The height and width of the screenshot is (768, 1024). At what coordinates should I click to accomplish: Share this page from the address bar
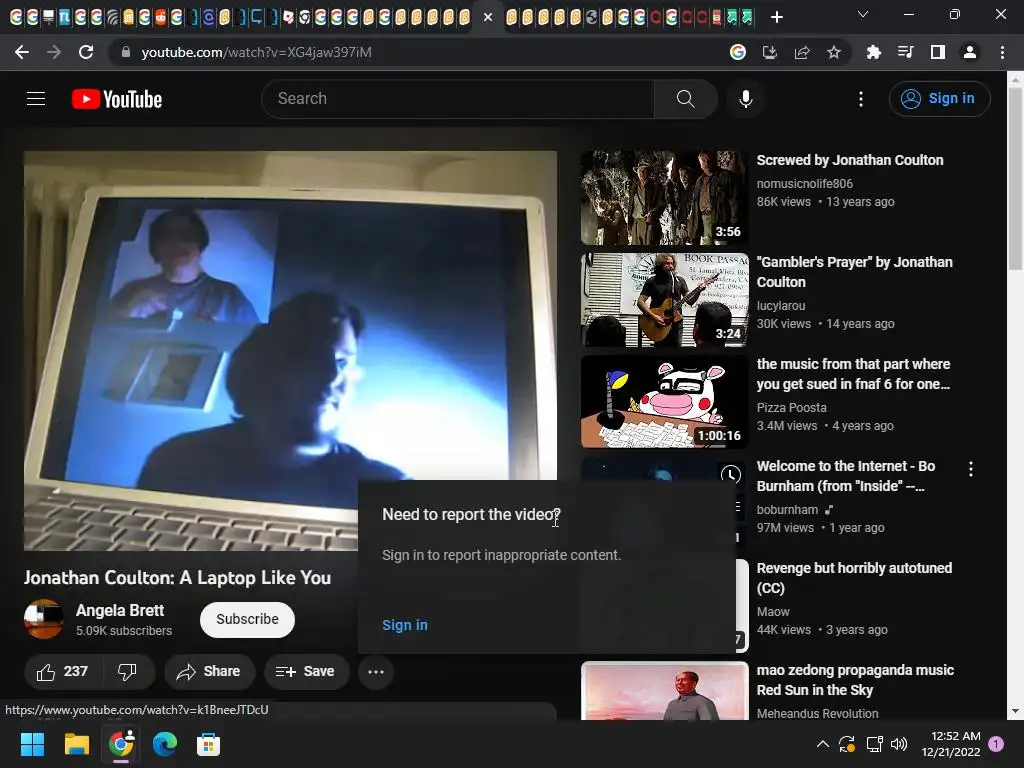(x=802, y=52)
